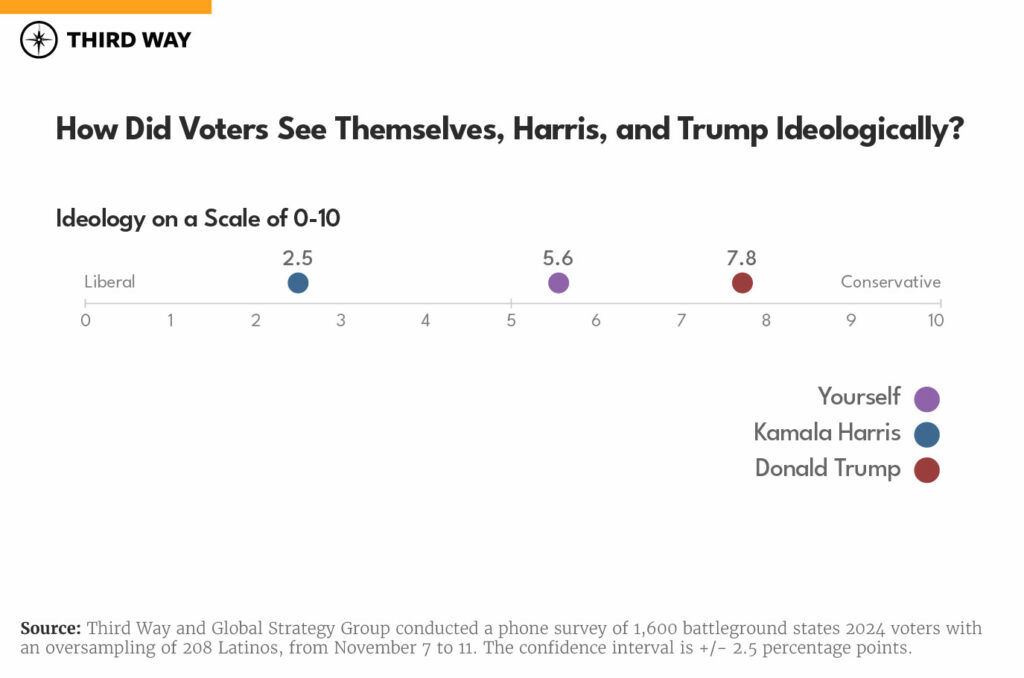Screen dimensions: 1024x678
Task: Click the chart title about voter ideology
Action: click(x=509, y=130)
